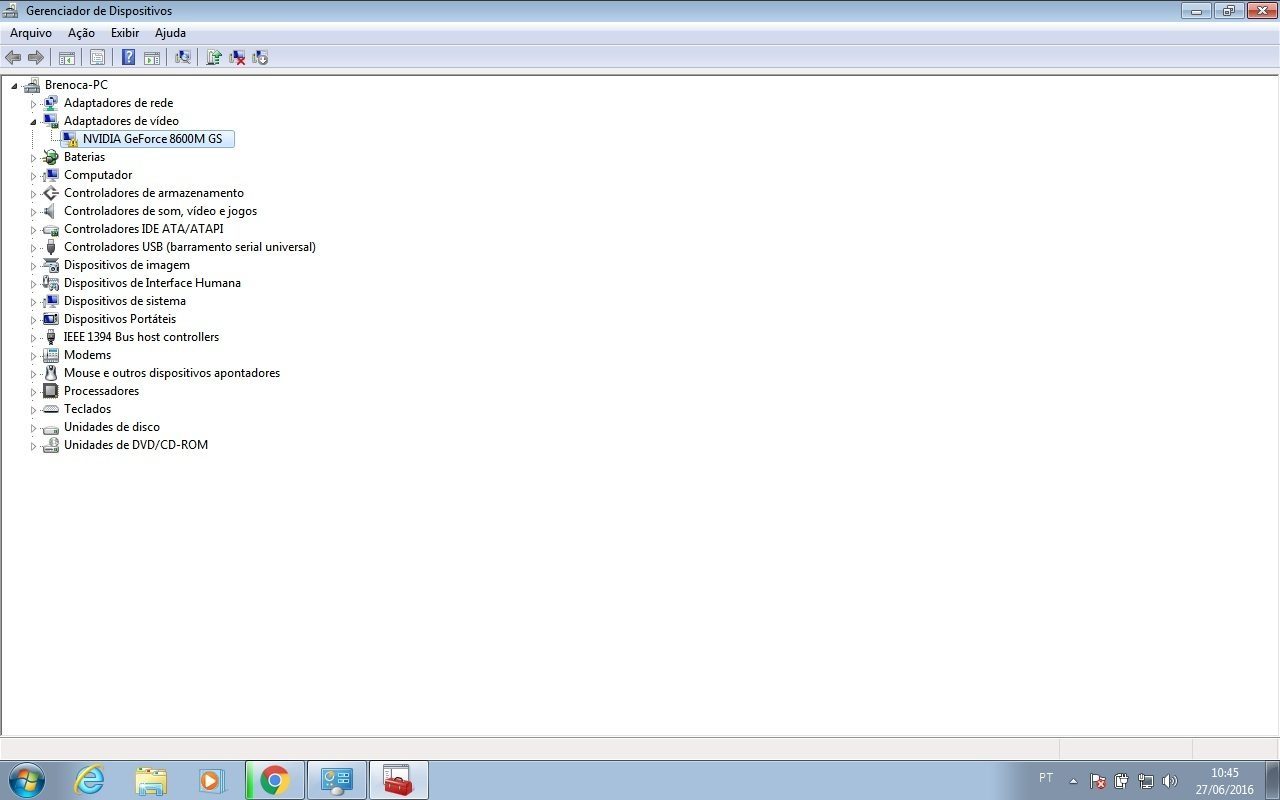Select the Teclados category label
Viewport: 1280px width, 800px height.
[x=87, y=409]
